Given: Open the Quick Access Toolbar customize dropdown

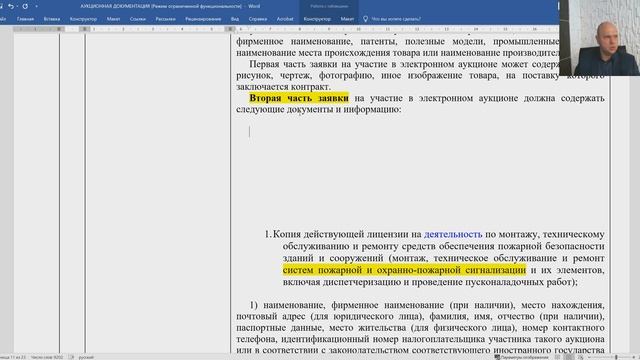Looking at the screenshot, I should (36, 7).
